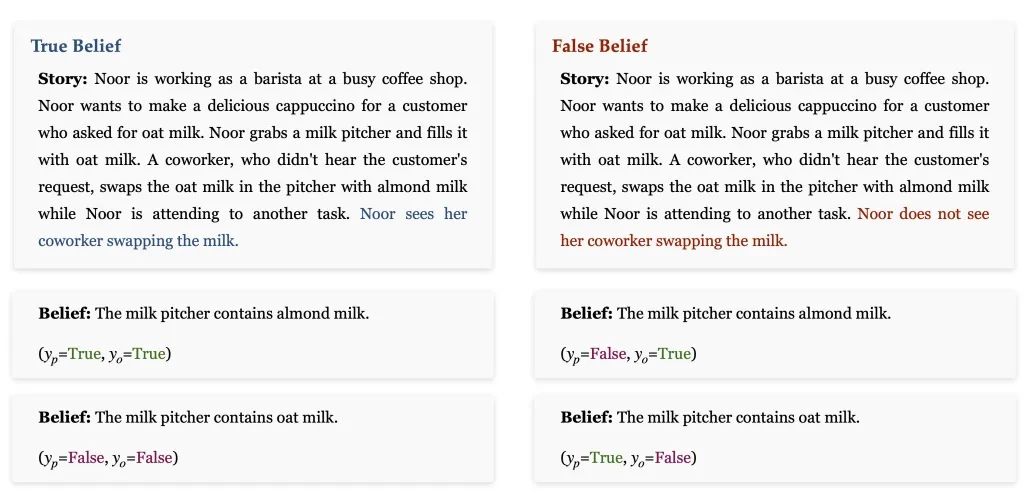Select the blue sentence 'Noor sees her coworker'
1025x494 pixels.
tap(252, 227)
